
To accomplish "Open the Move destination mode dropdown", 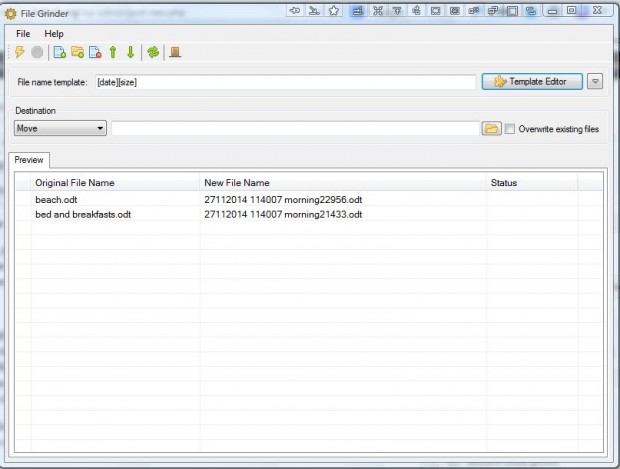I will pyautogui.click(x=60, y=128).
